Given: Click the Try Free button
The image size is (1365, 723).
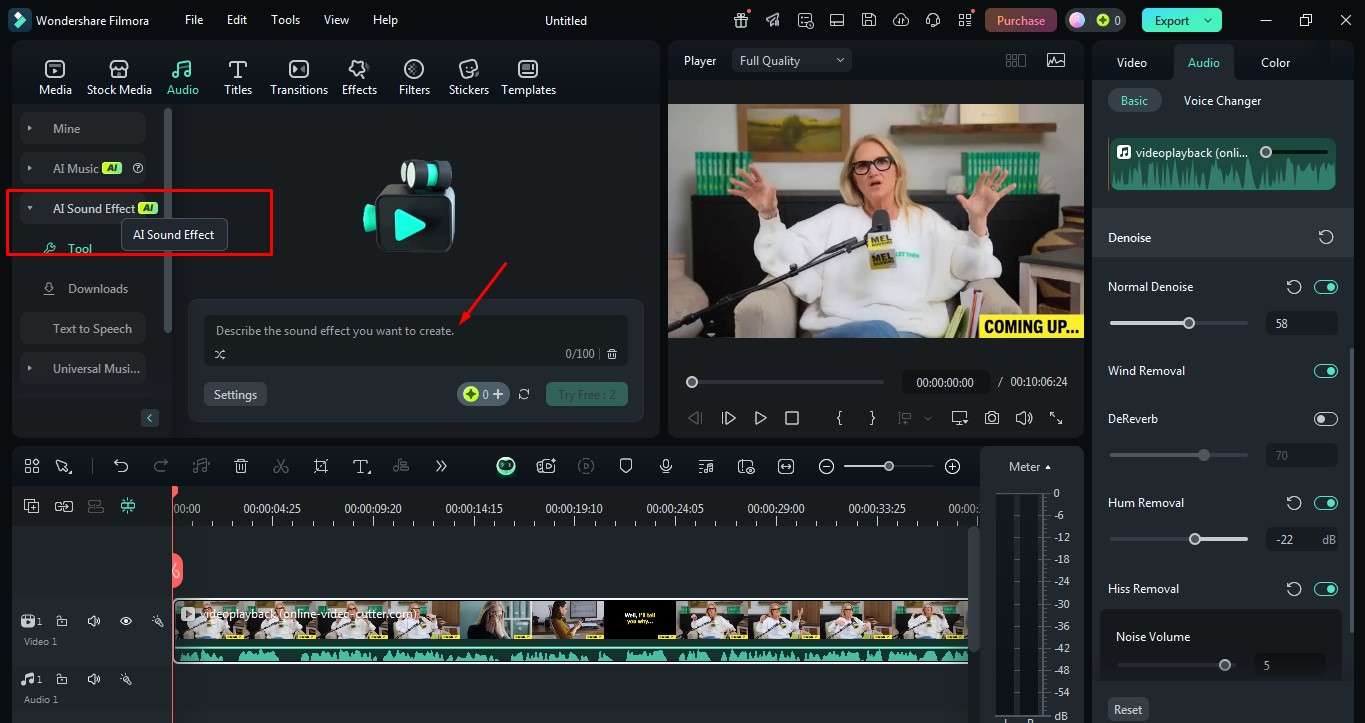Looking at the screenshot, I should coord(587,394).
